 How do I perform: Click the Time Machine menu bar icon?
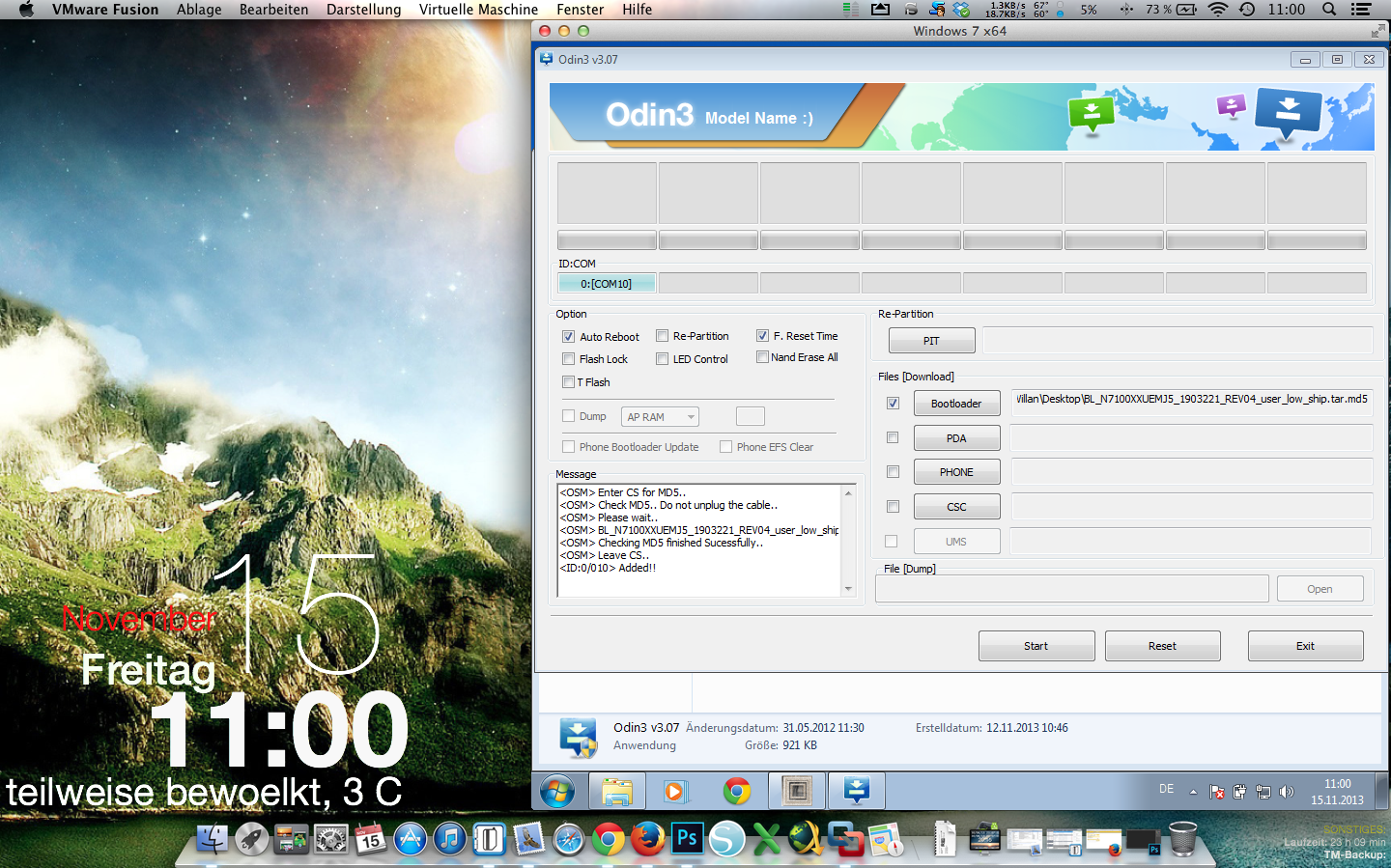click(x=1247, y=10)
